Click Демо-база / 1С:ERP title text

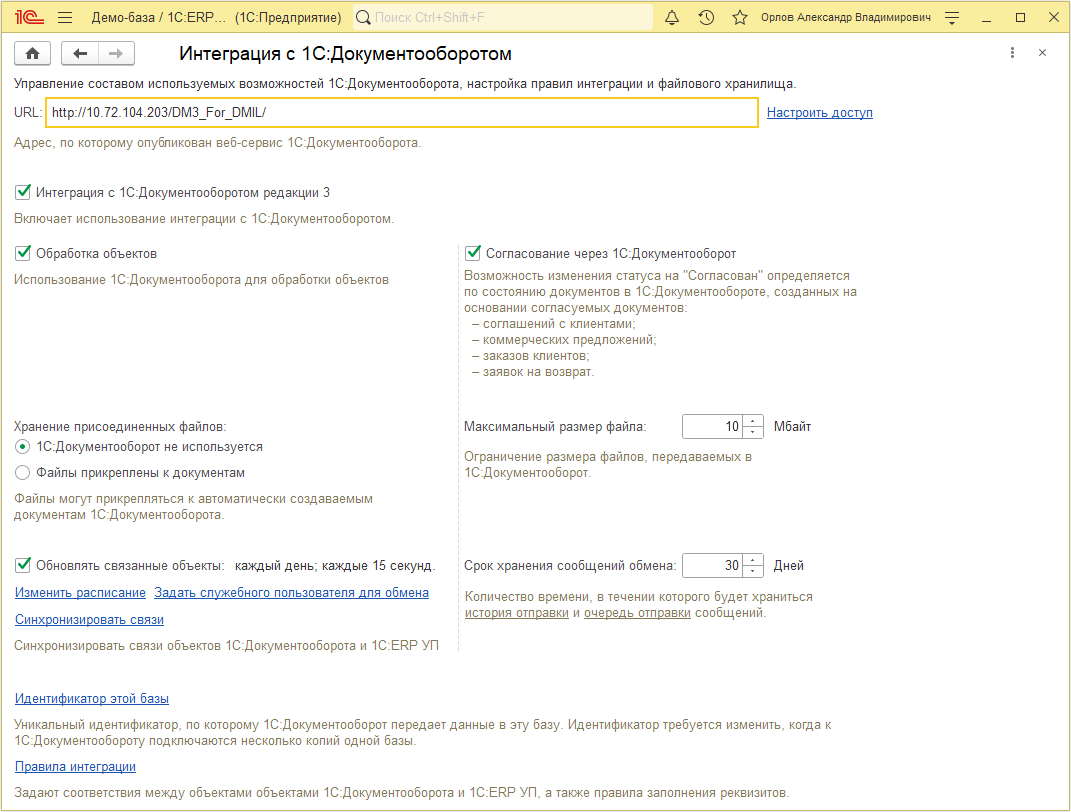point(158,18)
